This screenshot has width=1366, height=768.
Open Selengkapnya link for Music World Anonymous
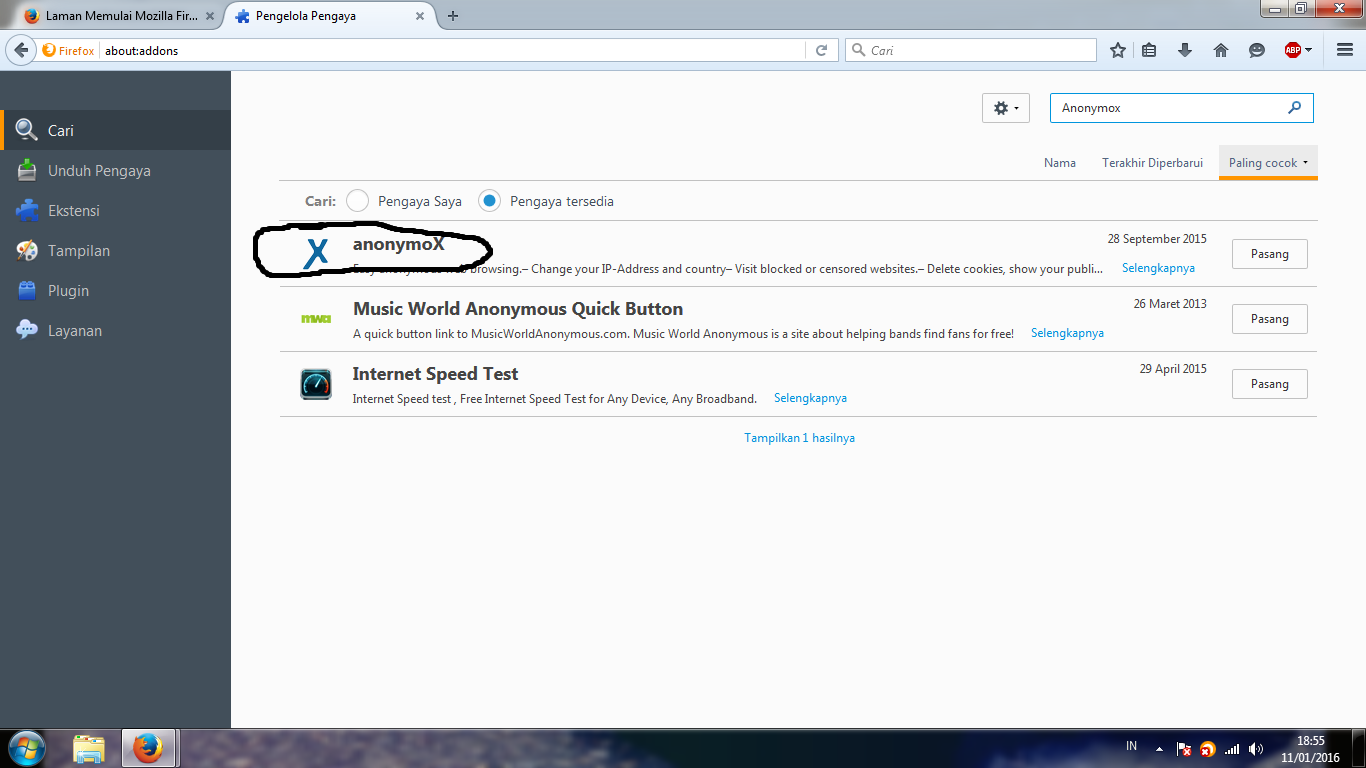click(x=1067, y=333)
